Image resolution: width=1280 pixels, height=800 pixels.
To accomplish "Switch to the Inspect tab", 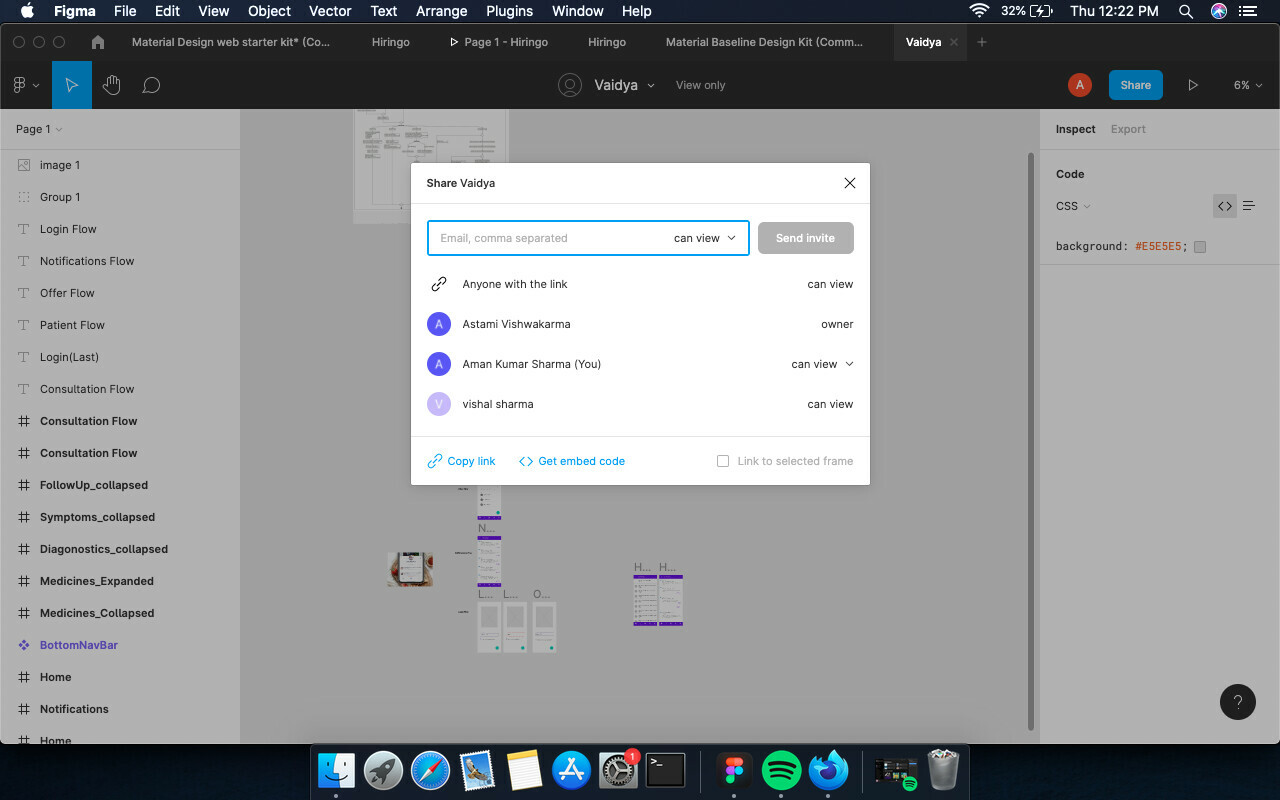I will coord(1075,129).
